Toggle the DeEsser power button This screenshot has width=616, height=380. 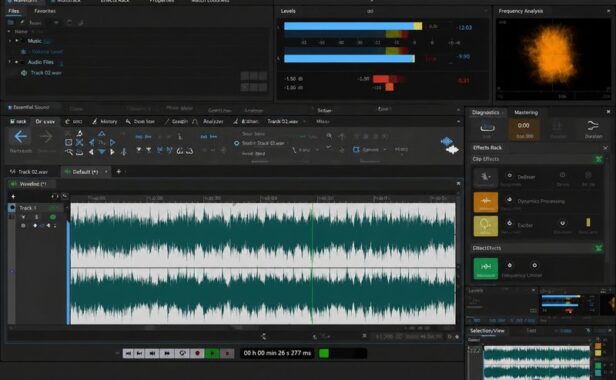[x=510, y=175]
